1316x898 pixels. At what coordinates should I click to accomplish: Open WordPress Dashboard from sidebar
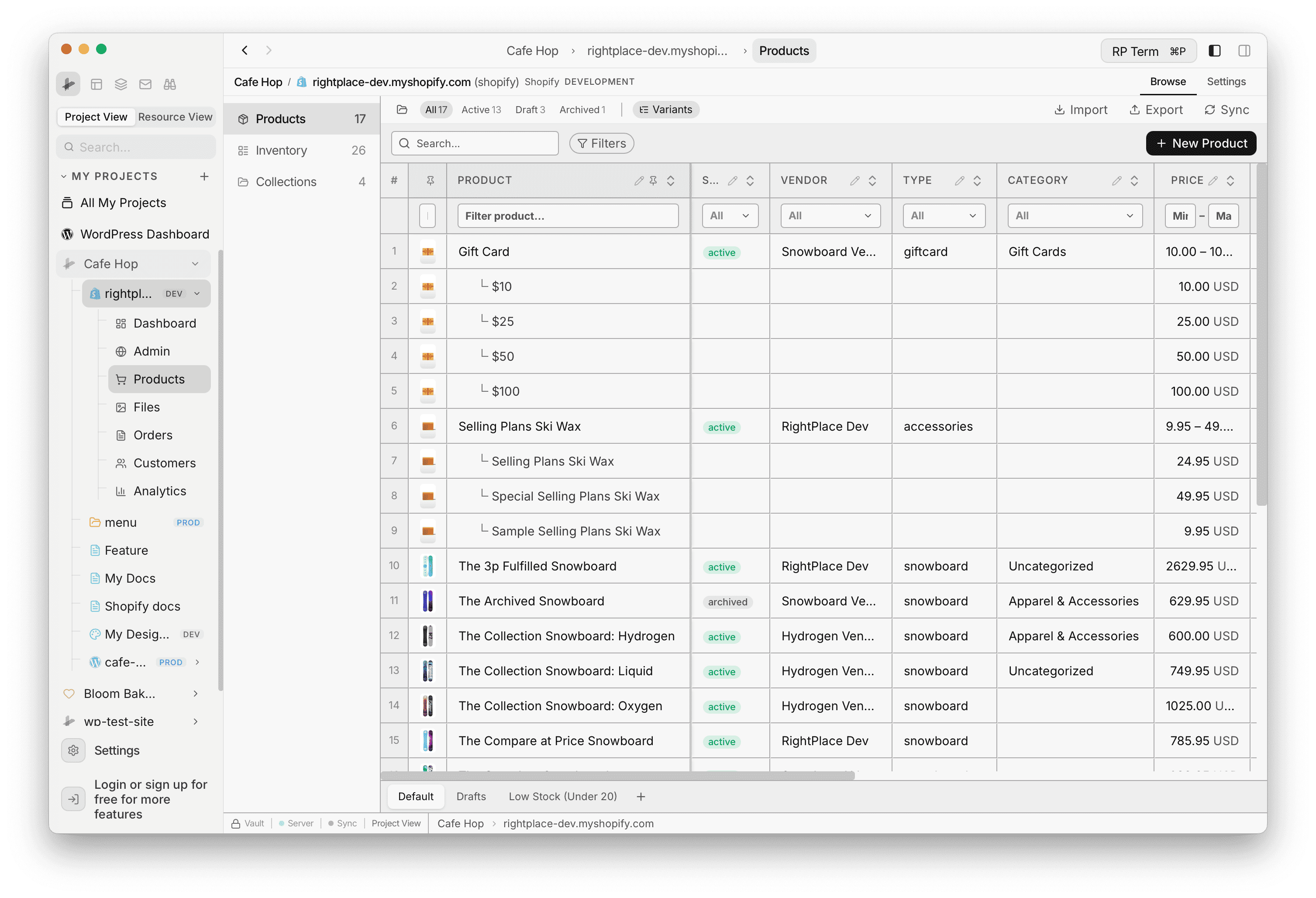click(145, 234)
